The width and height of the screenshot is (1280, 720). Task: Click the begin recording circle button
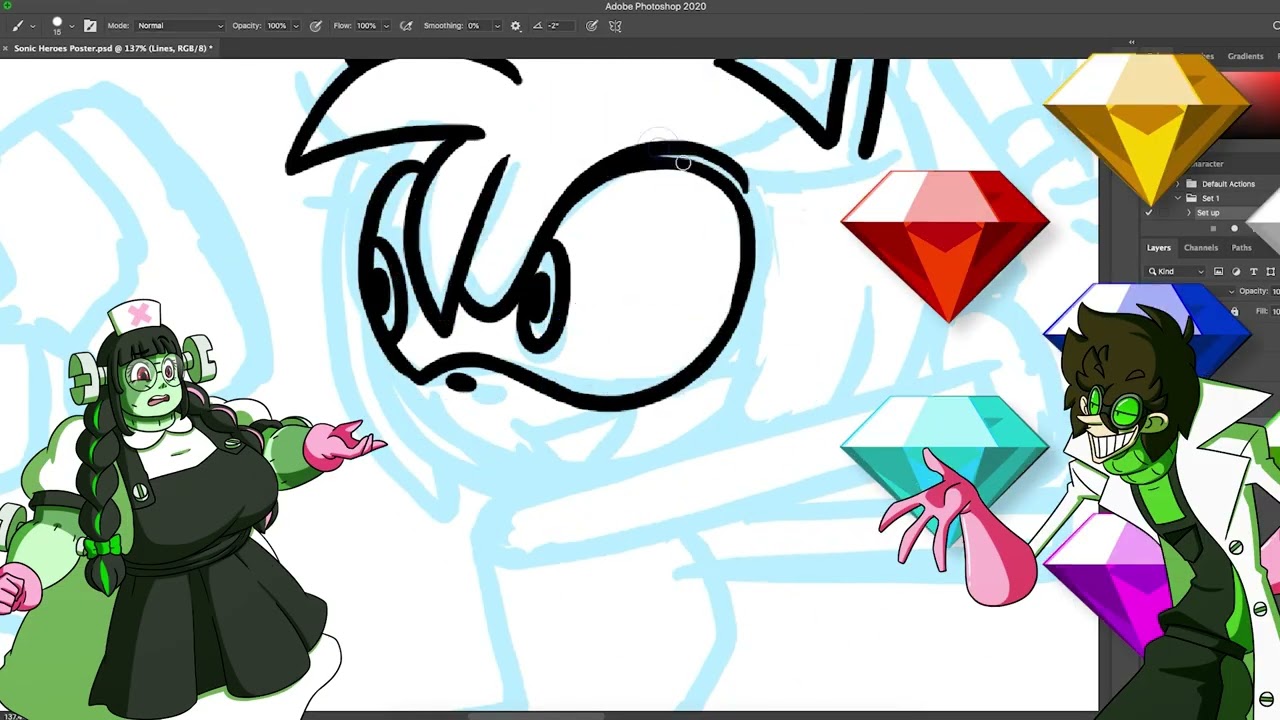1234,229
